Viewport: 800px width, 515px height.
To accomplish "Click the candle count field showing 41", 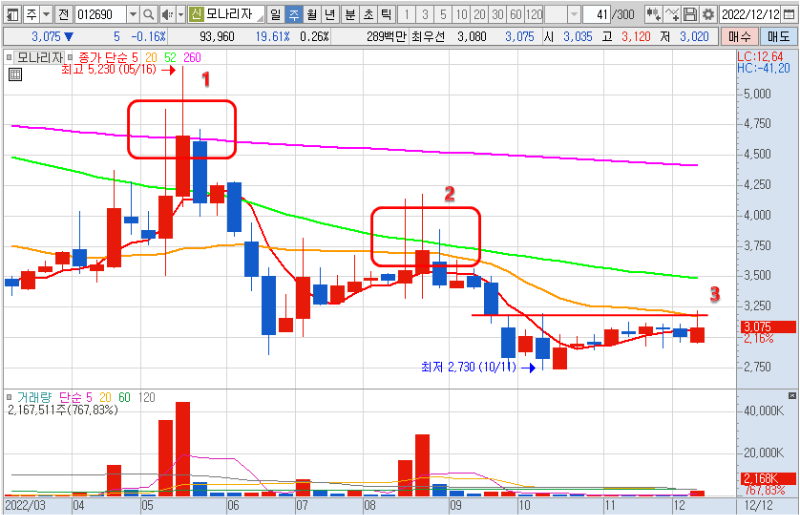I will (596, 14).
